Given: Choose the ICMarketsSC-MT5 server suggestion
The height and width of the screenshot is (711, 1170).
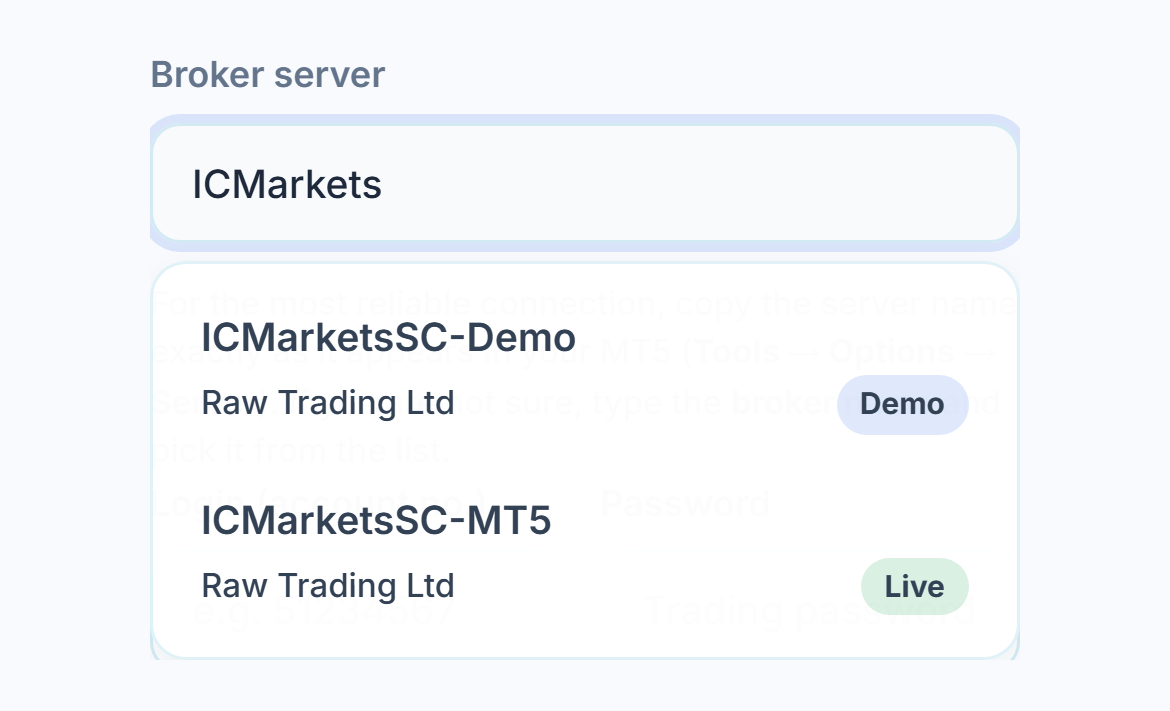Looking at the screenshot, I should point(585,552).
